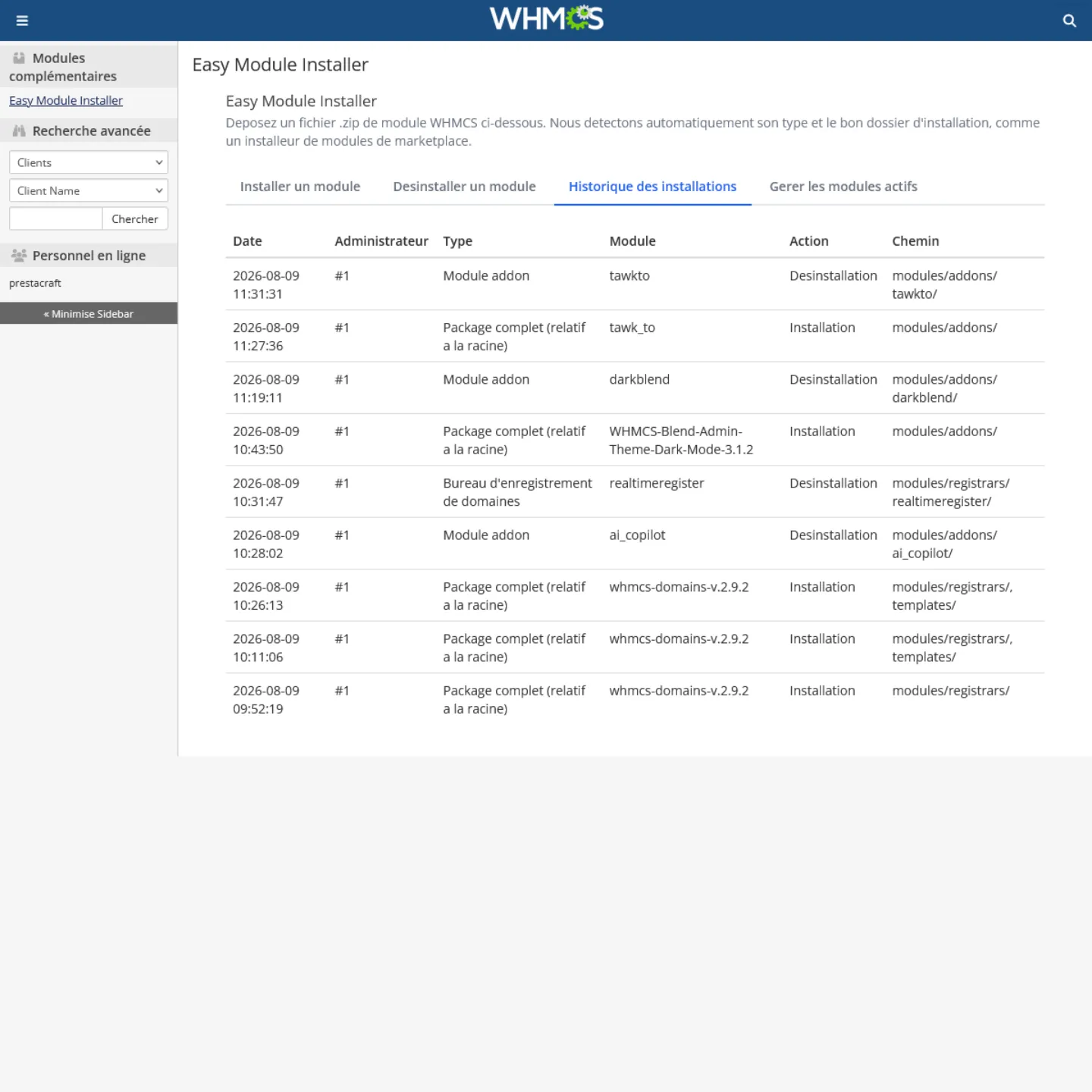Viewport: 1092px width, 1092px height.
Task: Click the WHMCS logo
Action: [546, 18]
